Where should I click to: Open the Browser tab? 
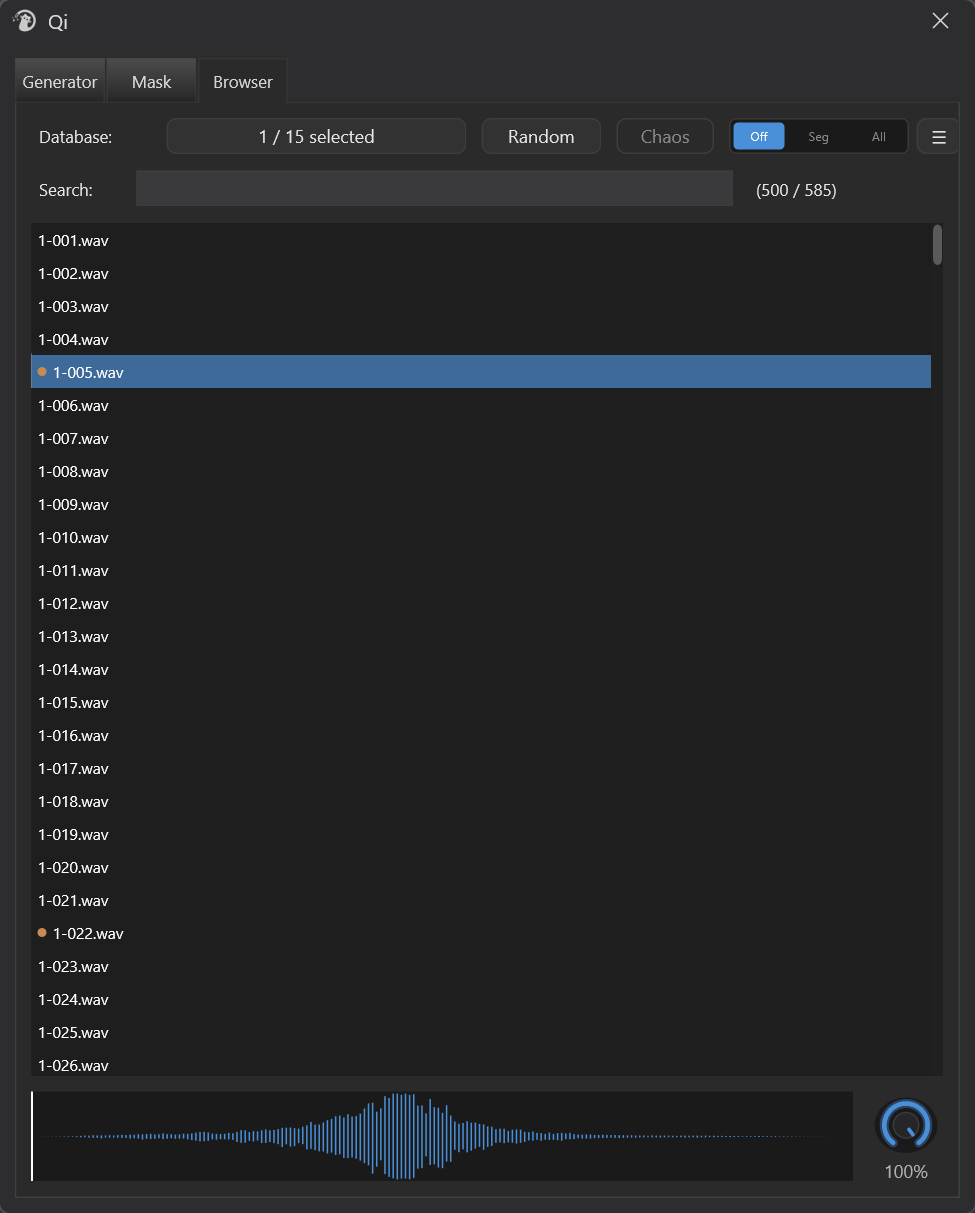click(243, 82)
